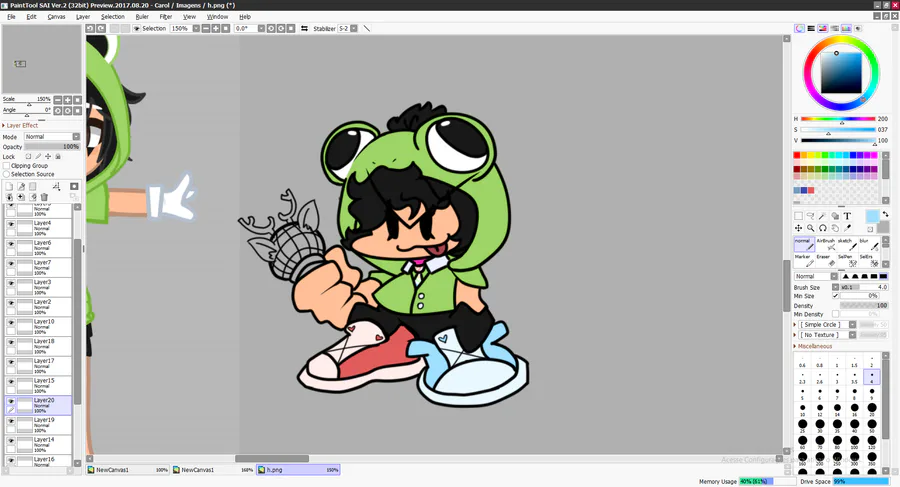
Task: Hide Layer10 using its eye icon
Action: (x=11, y=322)
